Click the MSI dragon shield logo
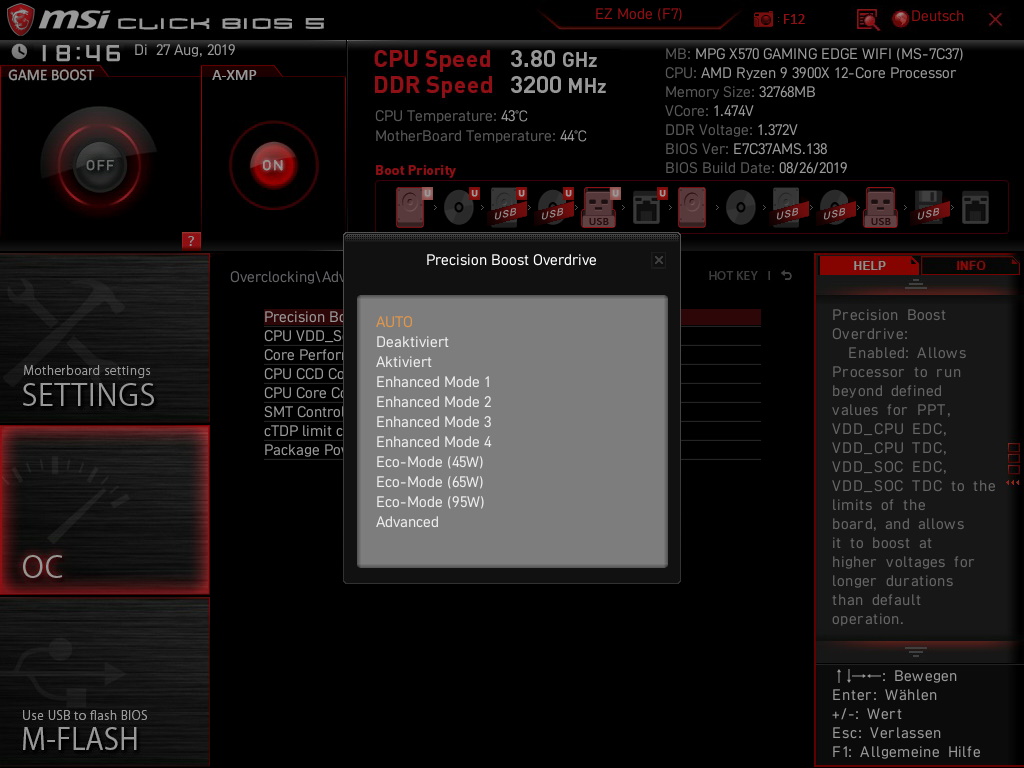The image size is (1024, 768). 20,19
